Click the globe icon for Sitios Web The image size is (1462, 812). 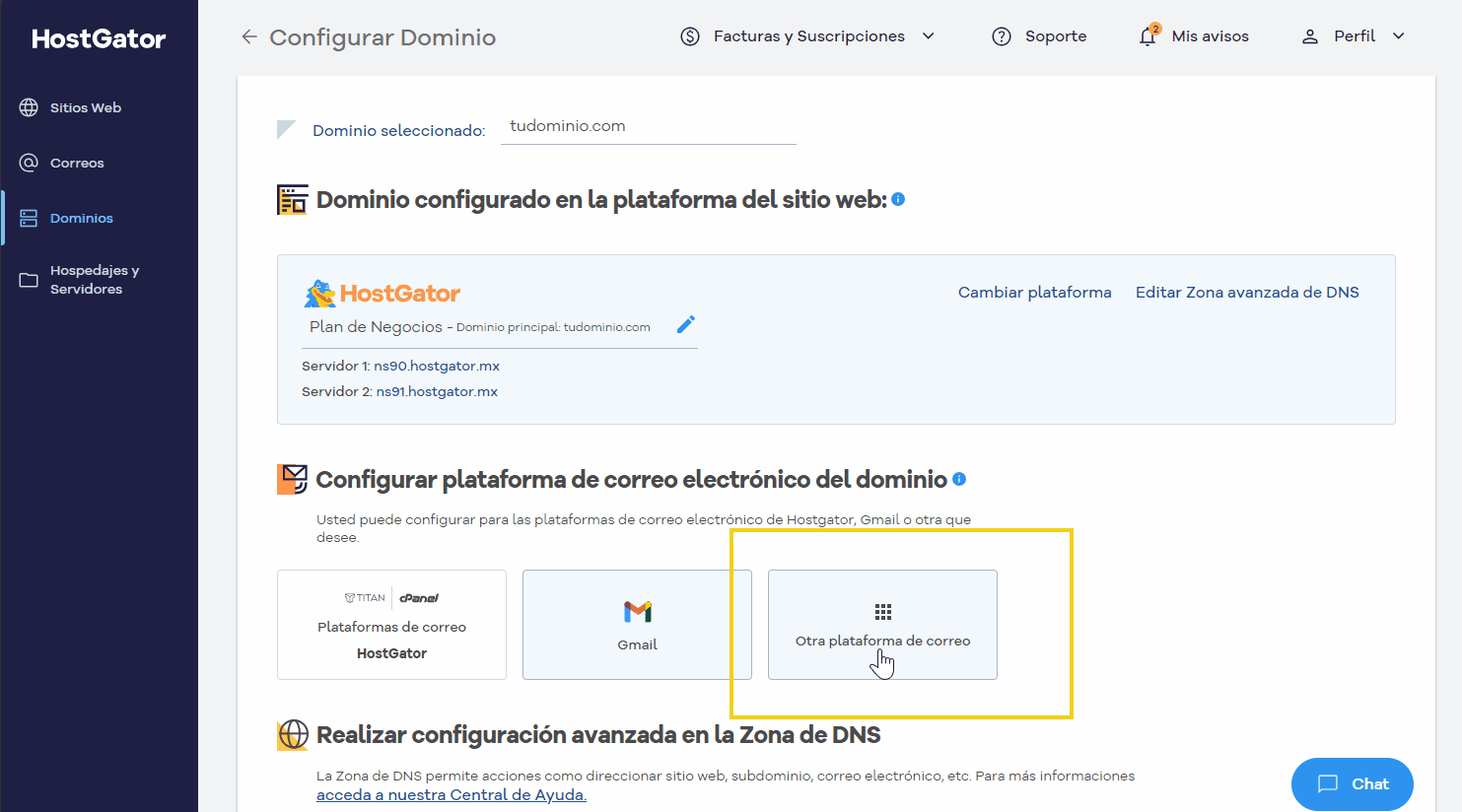[29, 107]
